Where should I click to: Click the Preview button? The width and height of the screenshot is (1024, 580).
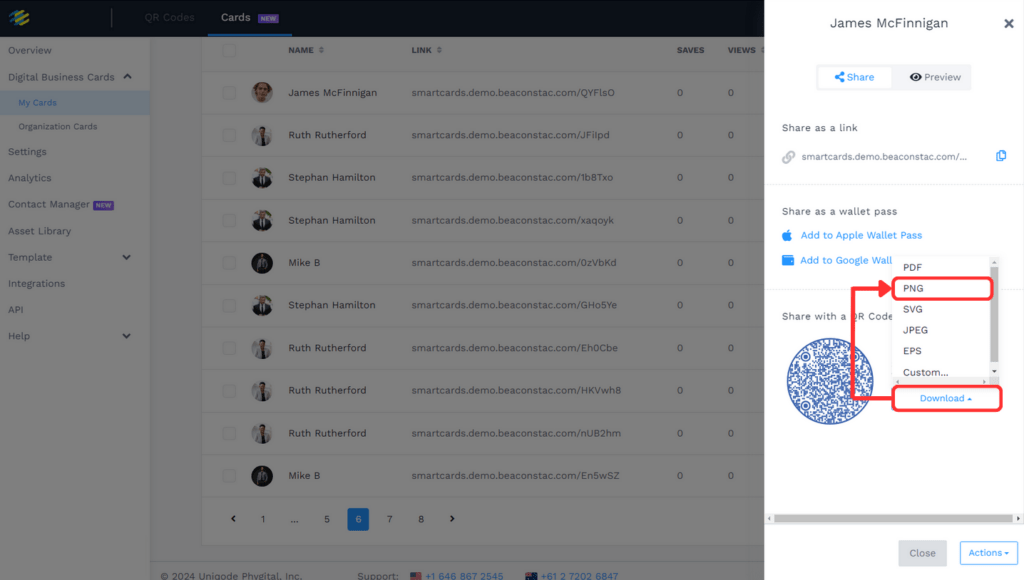(x=931, y=77)
